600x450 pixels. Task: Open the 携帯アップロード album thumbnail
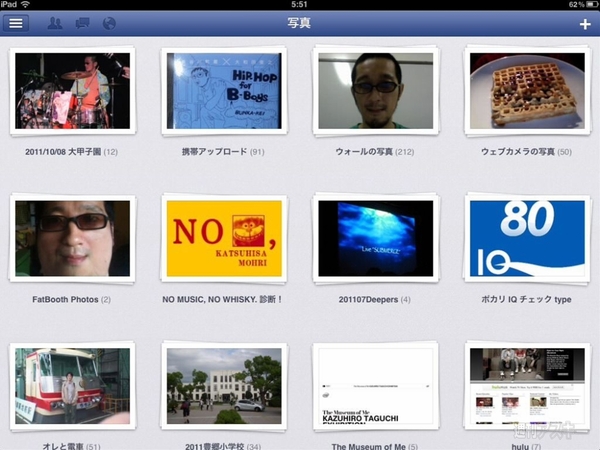(224, 91)
